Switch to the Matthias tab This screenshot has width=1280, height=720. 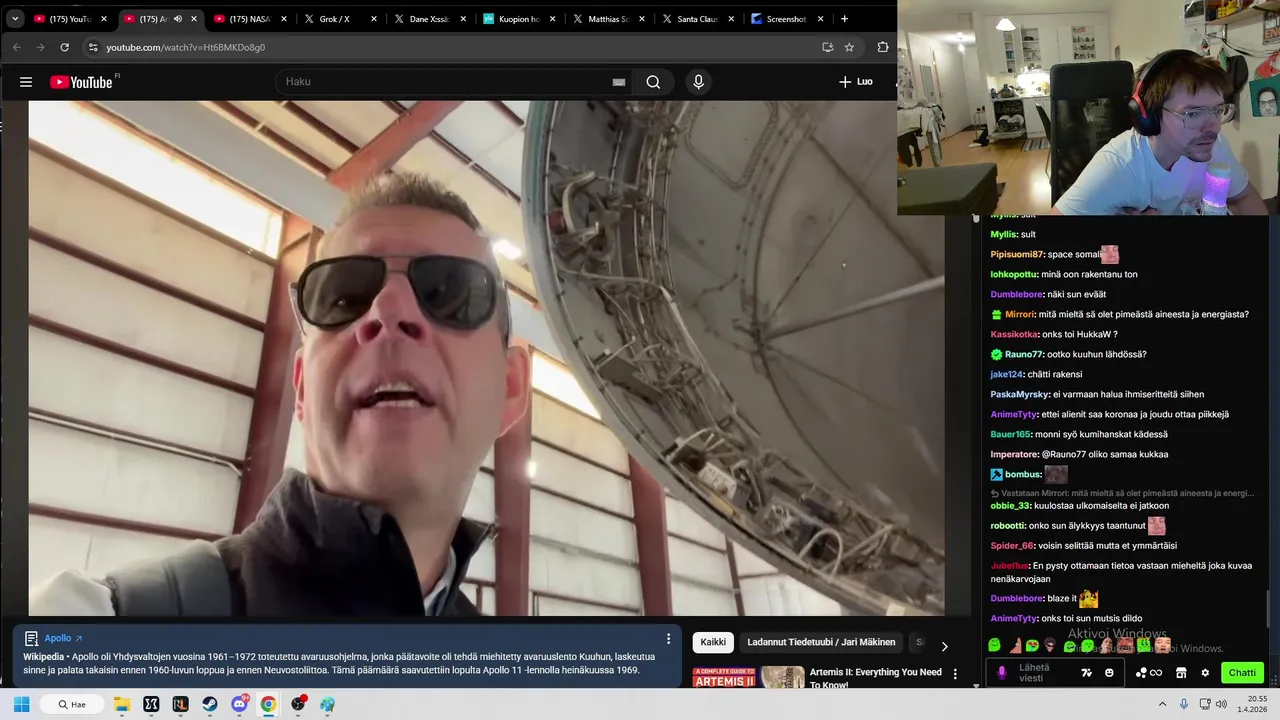click(610, 19)
